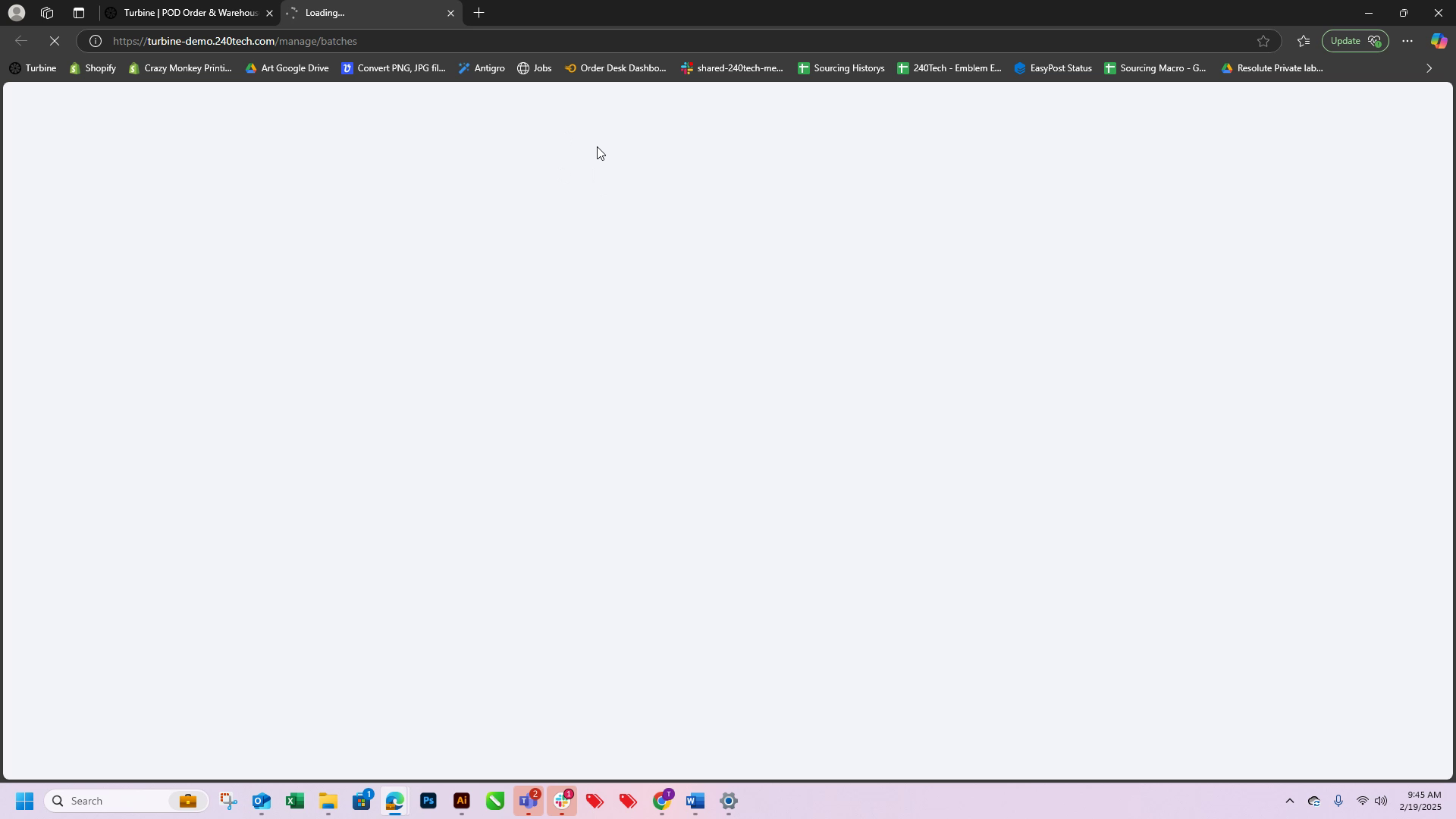Add this page to favorites star
1456x819 pixels.
pyautogui.click(x=1263, y=41)
